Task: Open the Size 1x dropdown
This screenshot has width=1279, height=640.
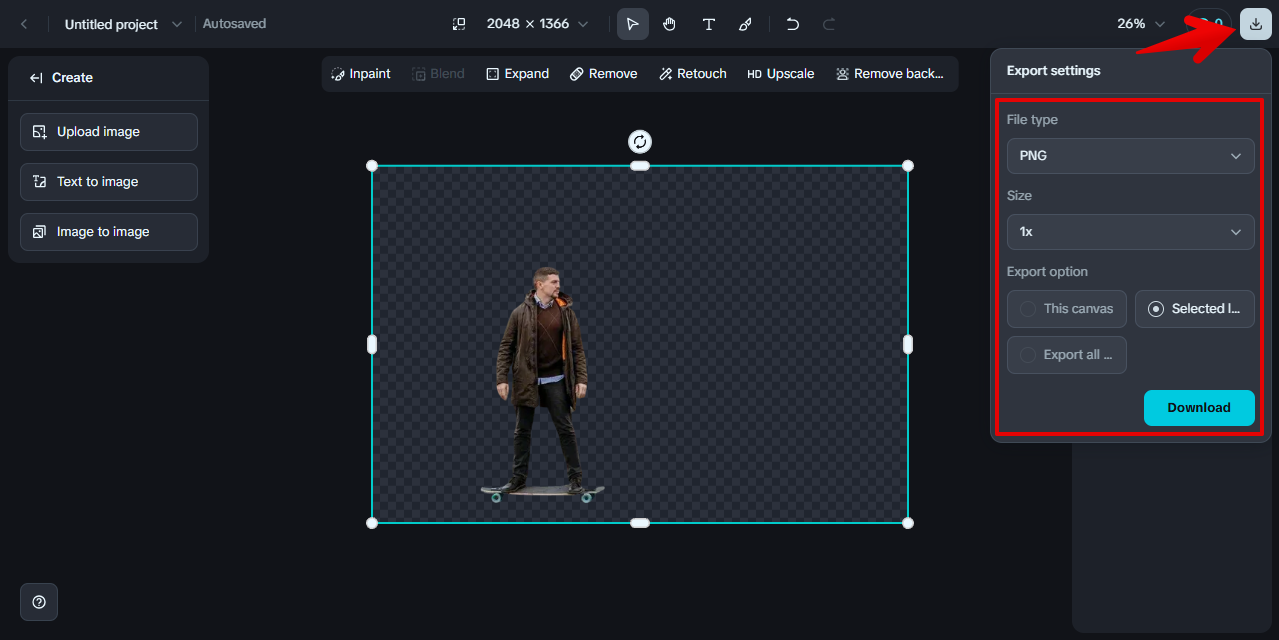Action: (x=1130, y=232)
